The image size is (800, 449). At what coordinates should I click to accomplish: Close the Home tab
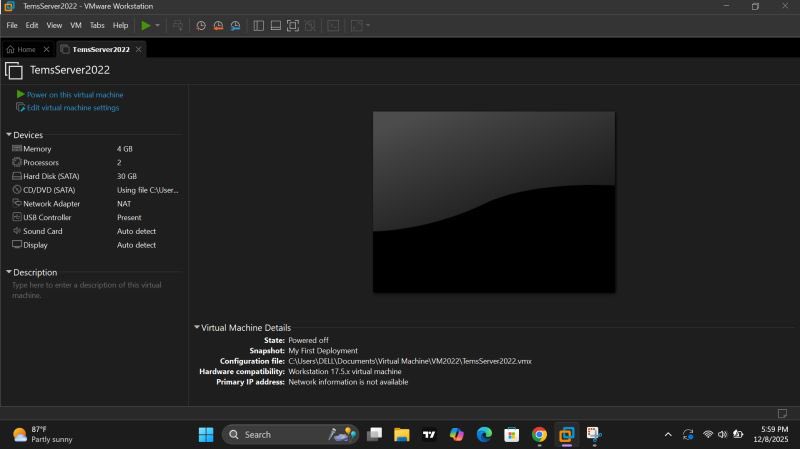click(46, 49)
